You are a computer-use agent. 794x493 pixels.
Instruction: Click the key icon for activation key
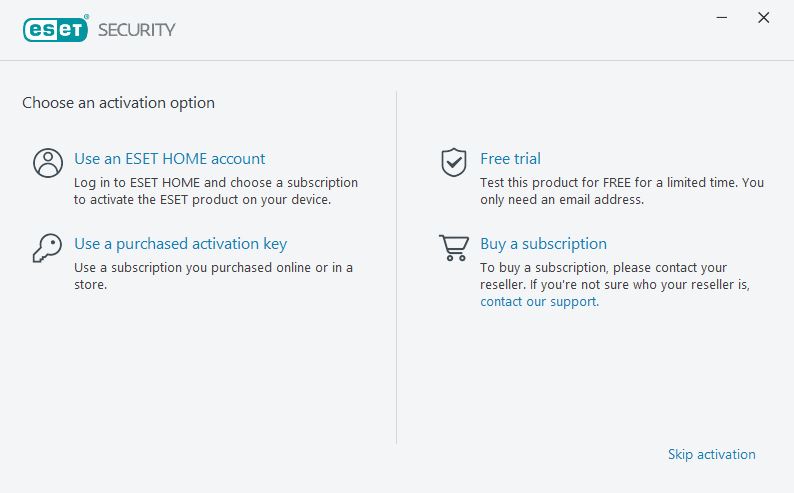click(x=47, y=248)
